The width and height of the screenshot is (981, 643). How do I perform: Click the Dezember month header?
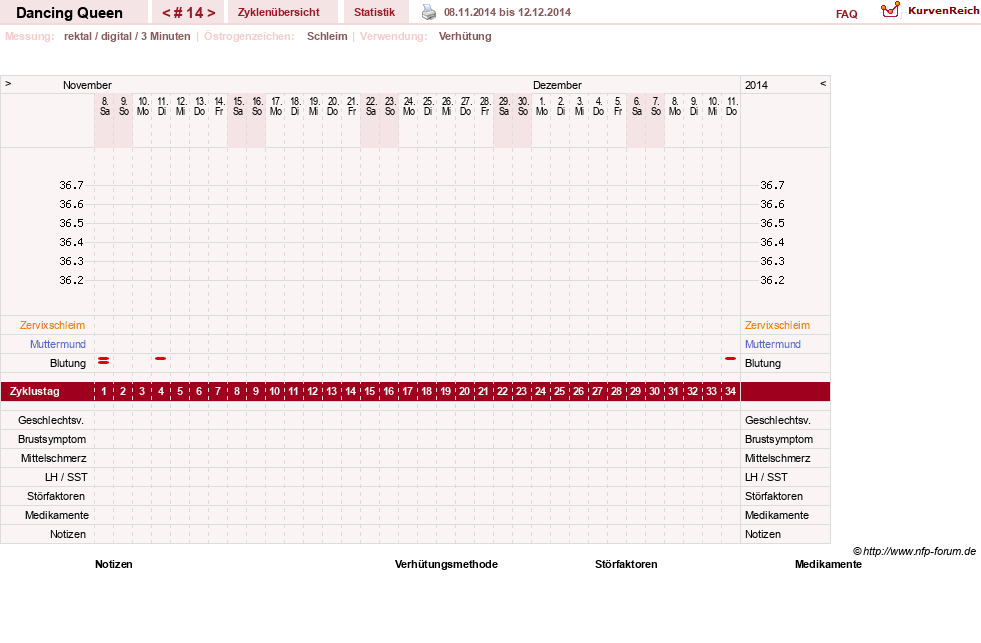[x=557, y=85]
